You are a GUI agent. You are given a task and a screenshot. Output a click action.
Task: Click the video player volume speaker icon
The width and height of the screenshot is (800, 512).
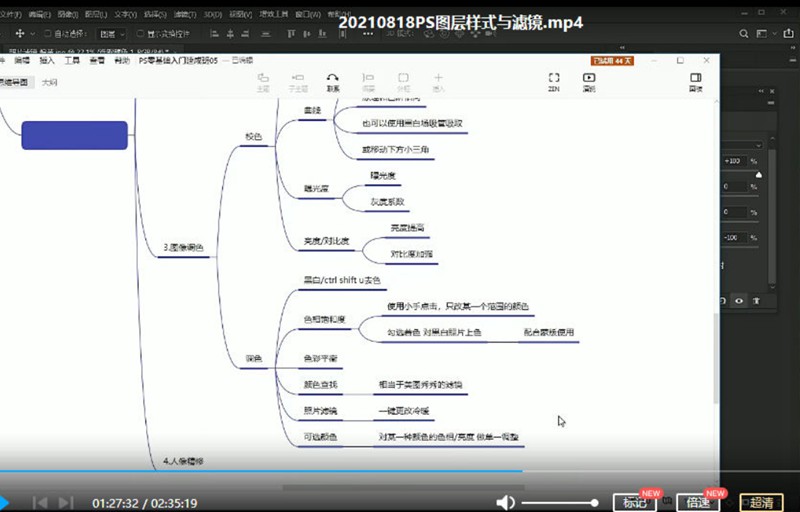click(505, 503)
